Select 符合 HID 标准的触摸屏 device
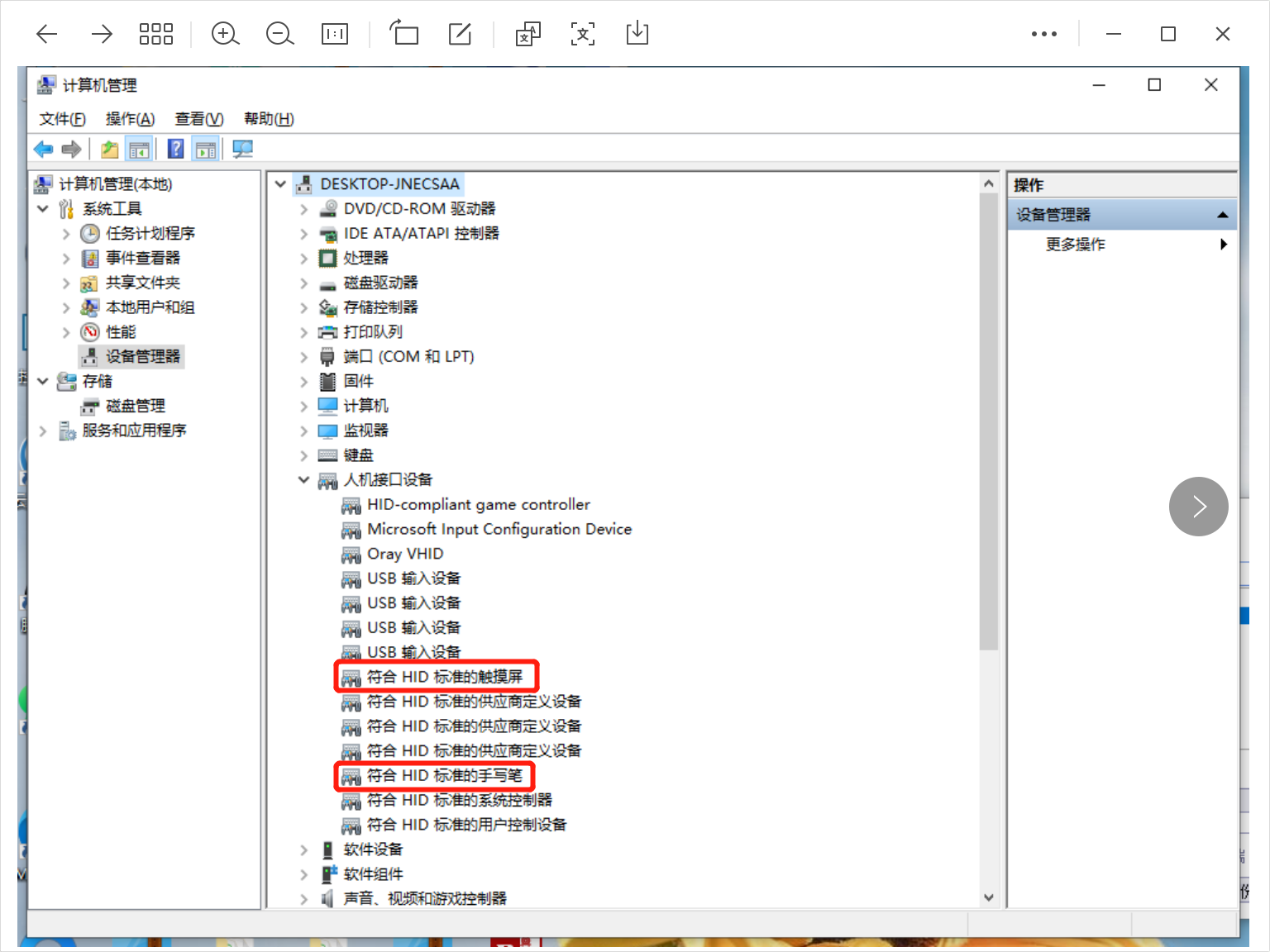 (444, 677)
